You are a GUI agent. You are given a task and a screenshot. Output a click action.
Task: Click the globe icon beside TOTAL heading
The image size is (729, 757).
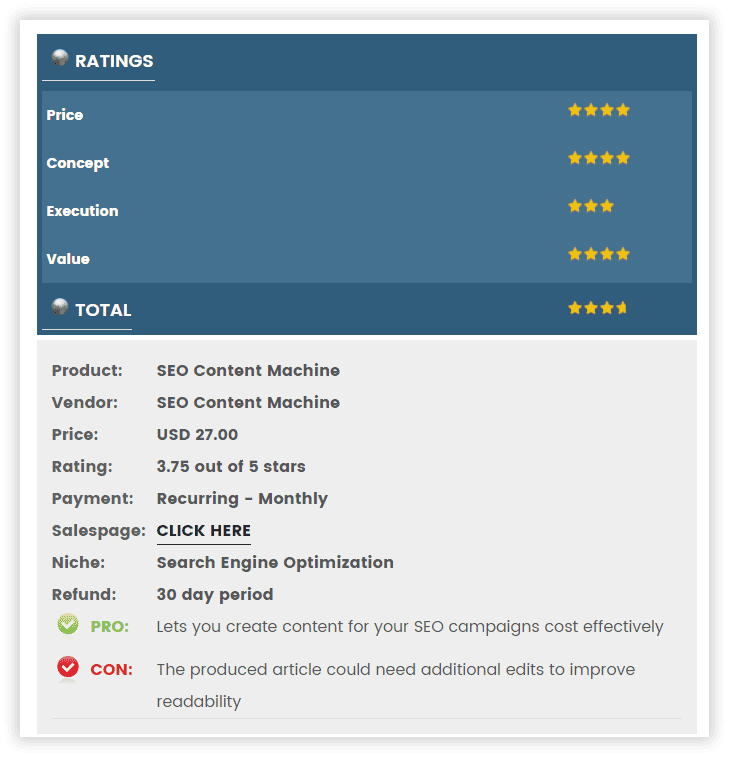tap(60, 307)
